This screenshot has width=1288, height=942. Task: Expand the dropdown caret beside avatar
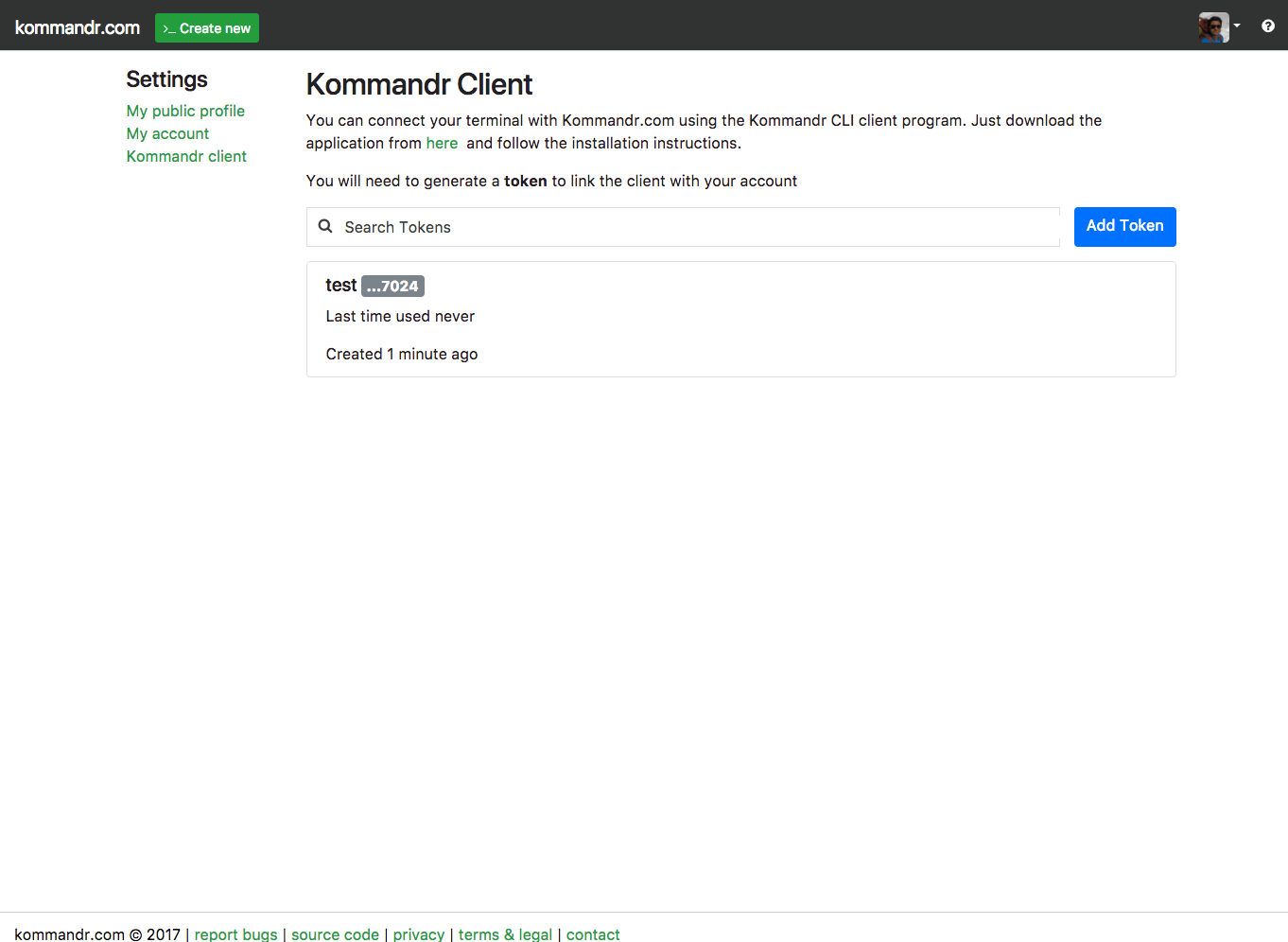coord(1237,26)
